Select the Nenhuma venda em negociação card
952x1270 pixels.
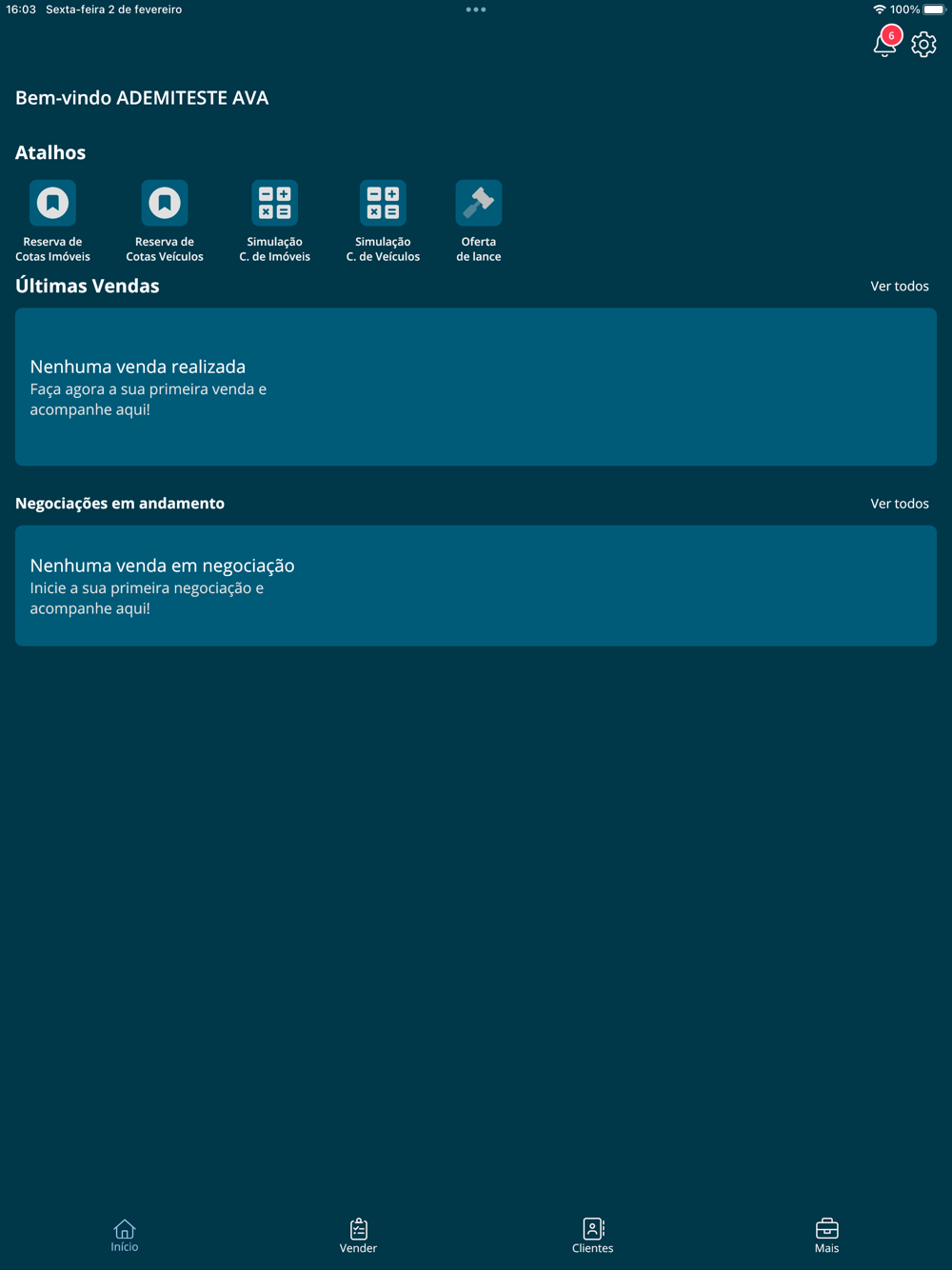pyautogui.click(x=476, y=585)
